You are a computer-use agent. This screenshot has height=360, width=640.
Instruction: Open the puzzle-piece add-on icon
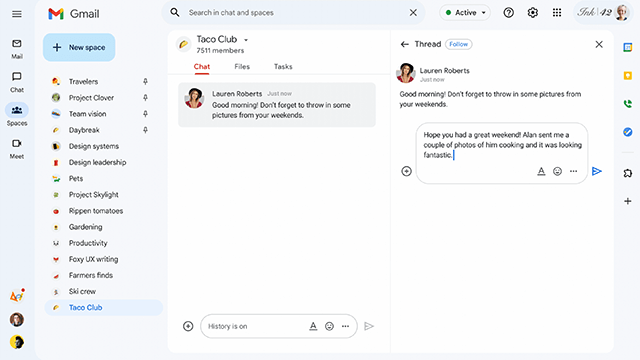[628, 173]
